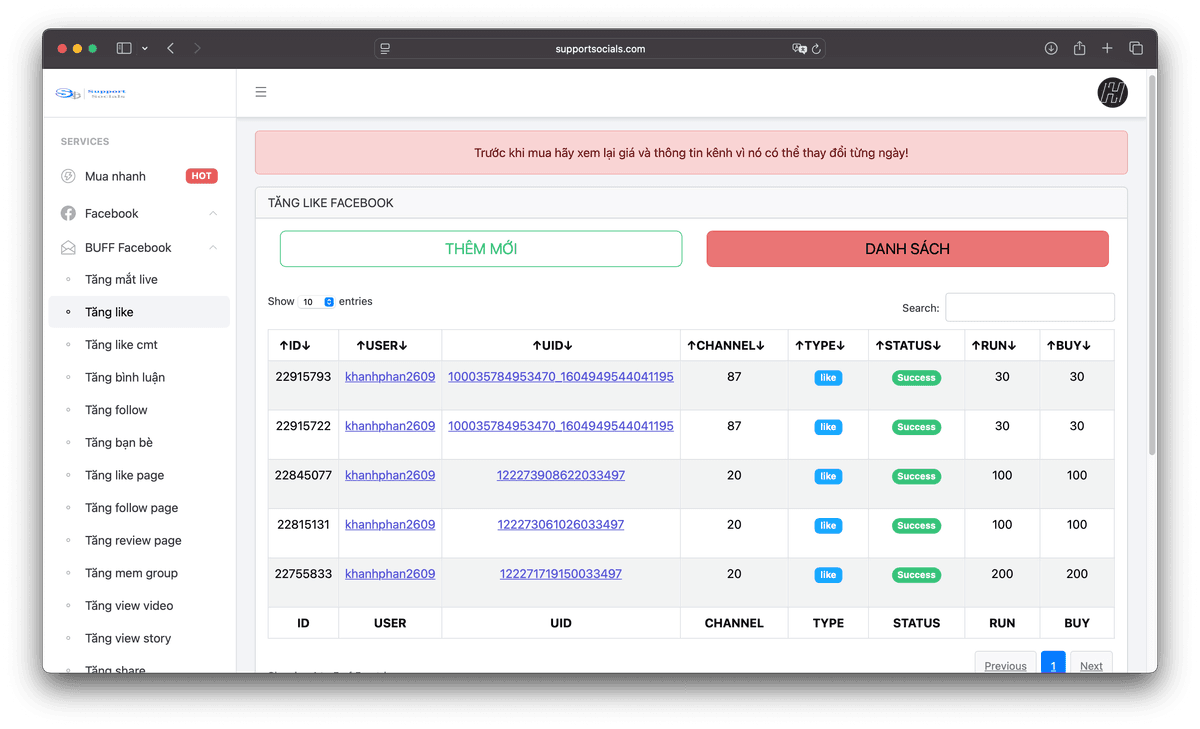The width and height of the screenshot is (1200, 729).
Task: Click the translate icon in address bar
Action: (x=799, y=48)
